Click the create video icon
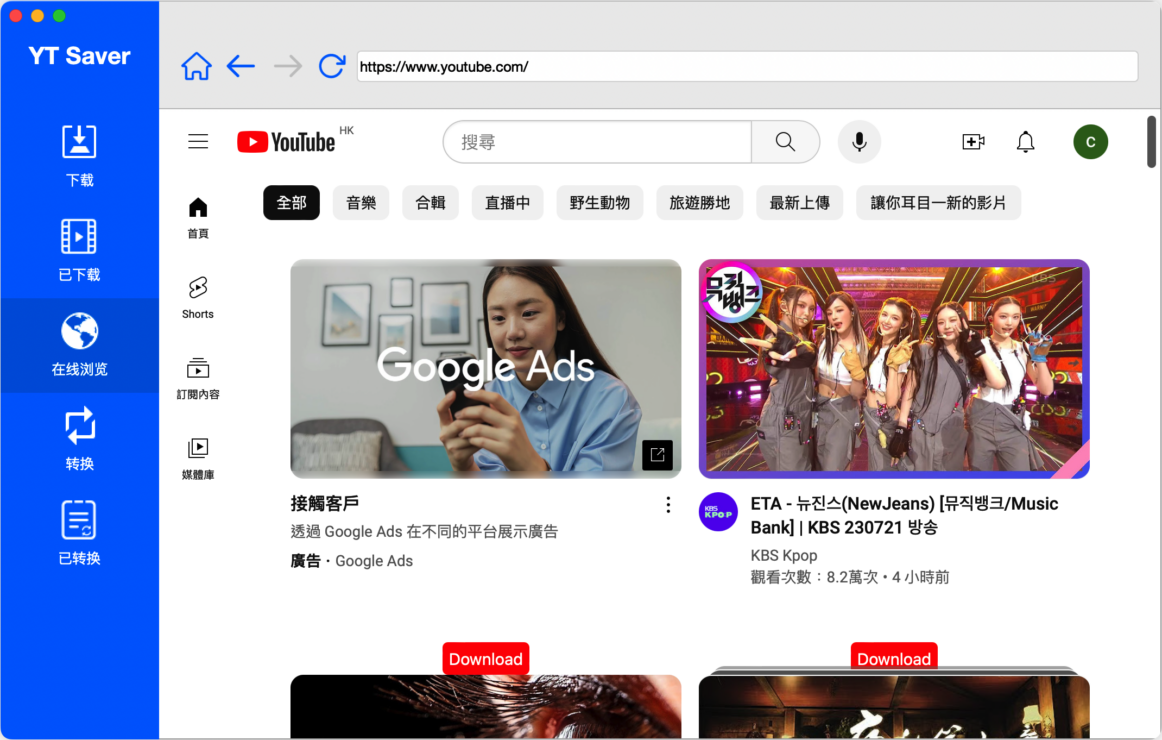 973,141
